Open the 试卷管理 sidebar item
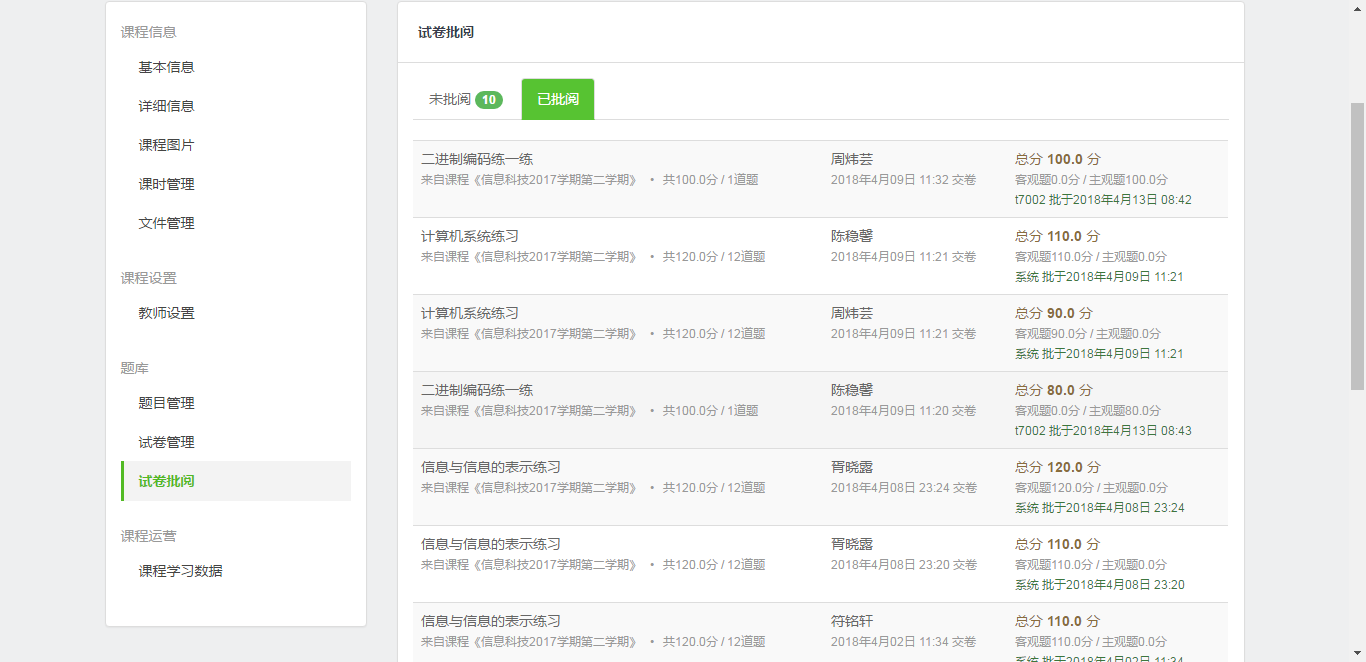Screen dimensions: 1366x662 [x=166, y=442]
